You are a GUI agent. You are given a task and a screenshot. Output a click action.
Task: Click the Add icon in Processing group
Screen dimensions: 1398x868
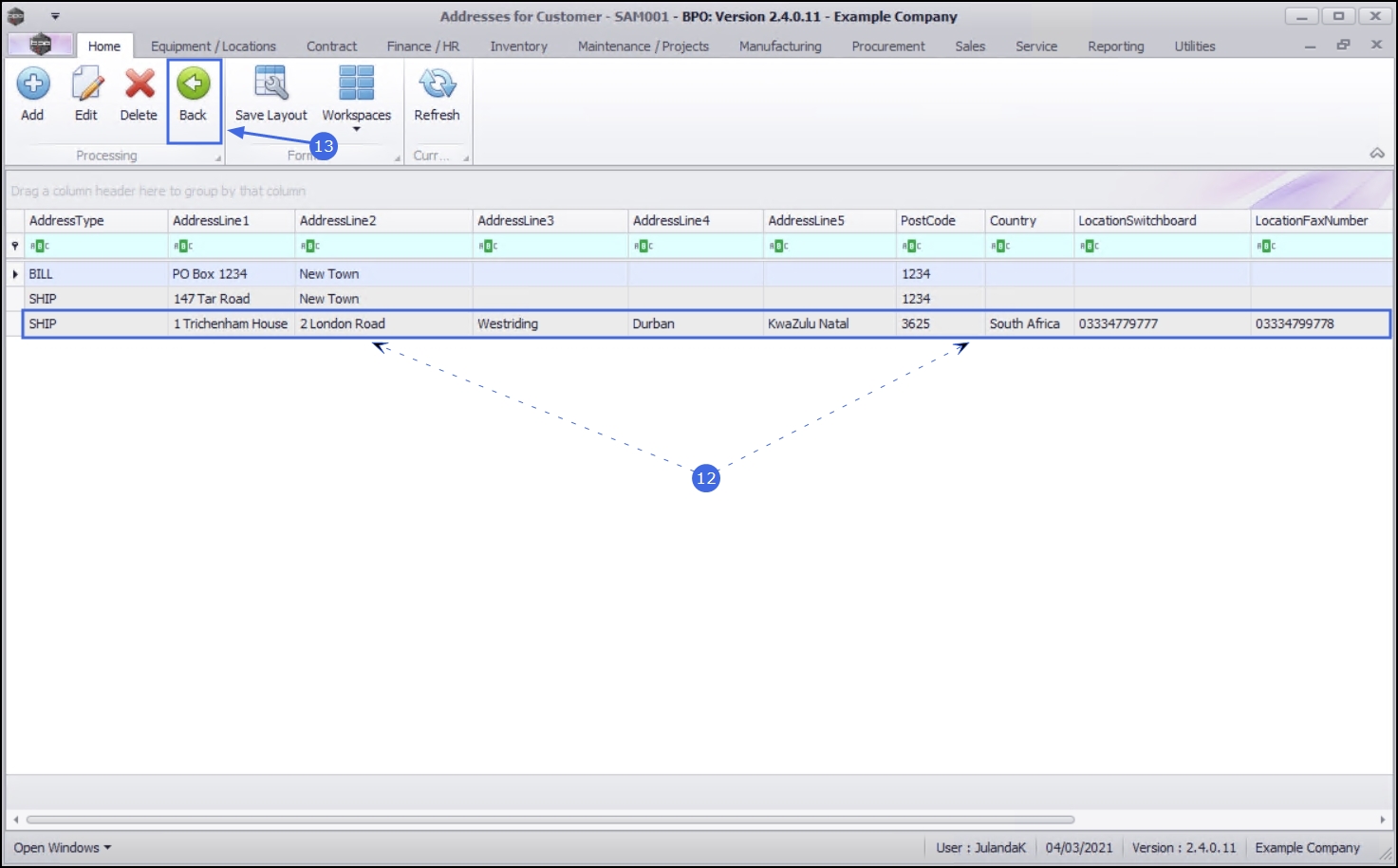(x=33, y=84)
